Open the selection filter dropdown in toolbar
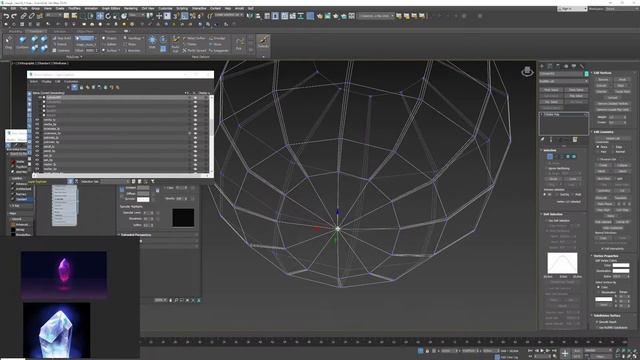Viewport: 640px width, 360px height. click(x=53, y=16)
